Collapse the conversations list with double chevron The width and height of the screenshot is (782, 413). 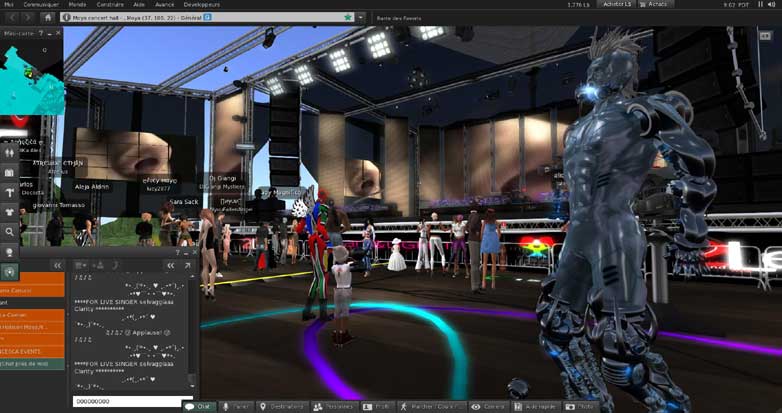click(x=57, y=265)
